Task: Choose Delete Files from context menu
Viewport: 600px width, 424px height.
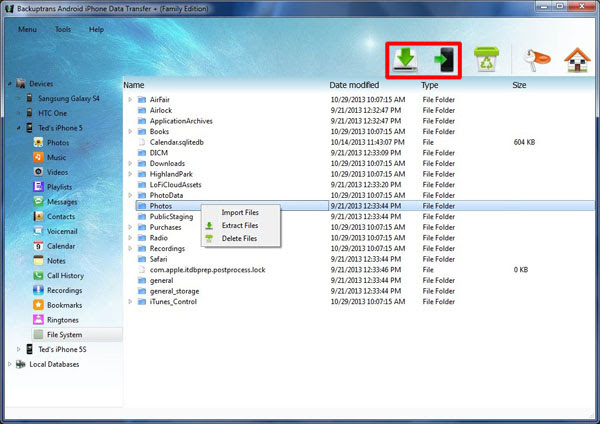Action: pos(240,238)
